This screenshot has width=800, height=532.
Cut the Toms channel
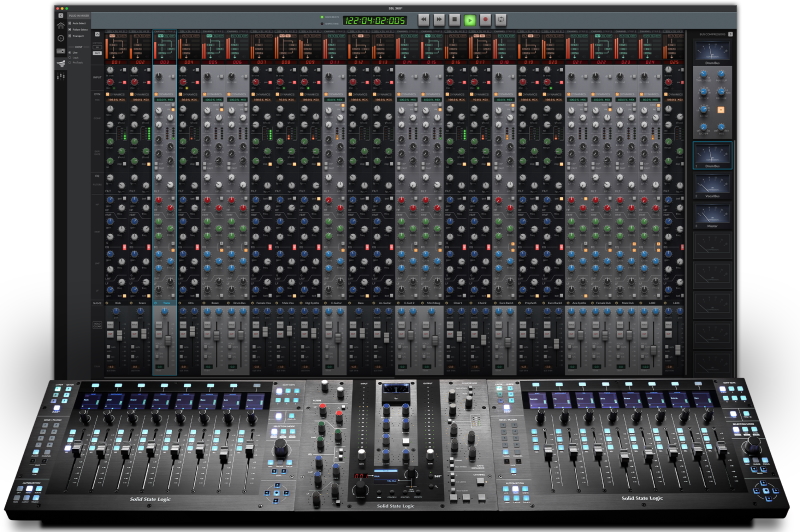click(x=159, y=333)
